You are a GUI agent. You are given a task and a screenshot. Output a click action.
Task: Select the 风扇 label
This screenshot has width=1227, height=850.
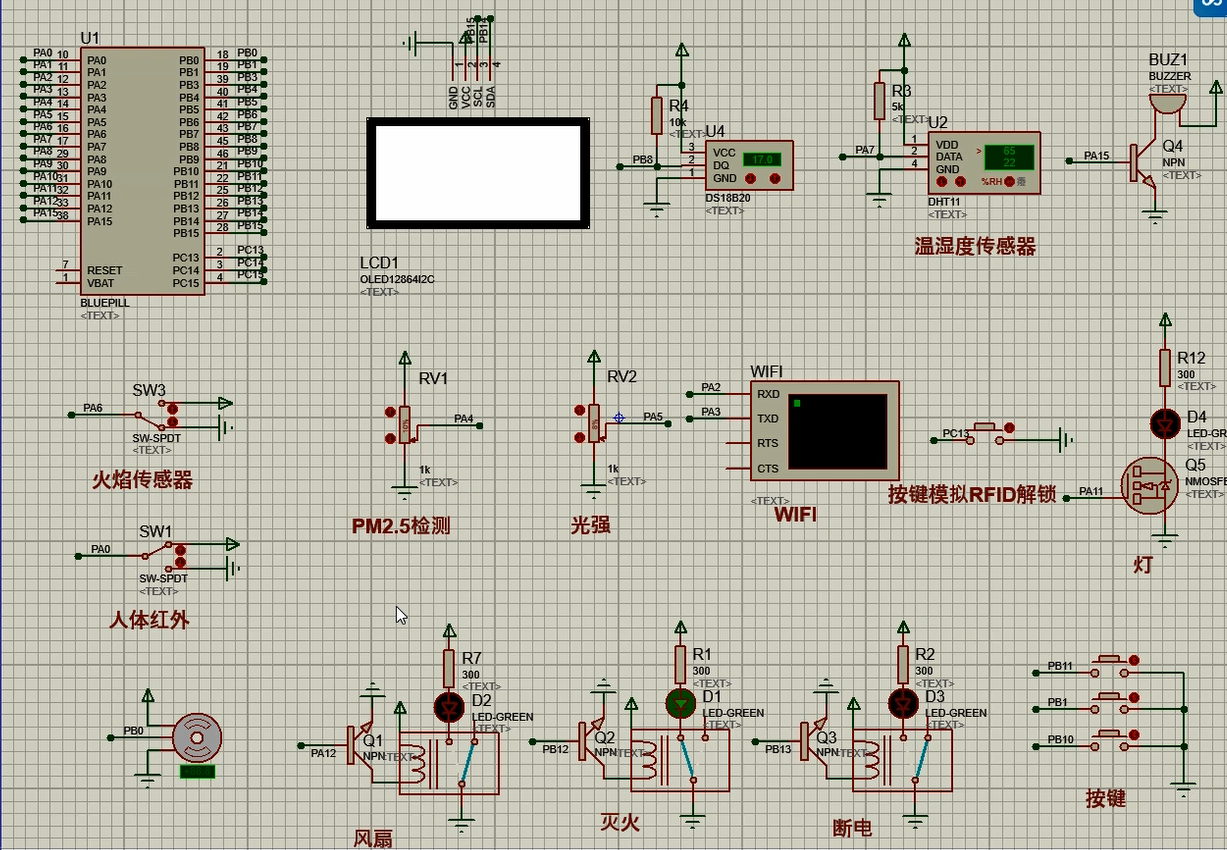pos(374,838)
